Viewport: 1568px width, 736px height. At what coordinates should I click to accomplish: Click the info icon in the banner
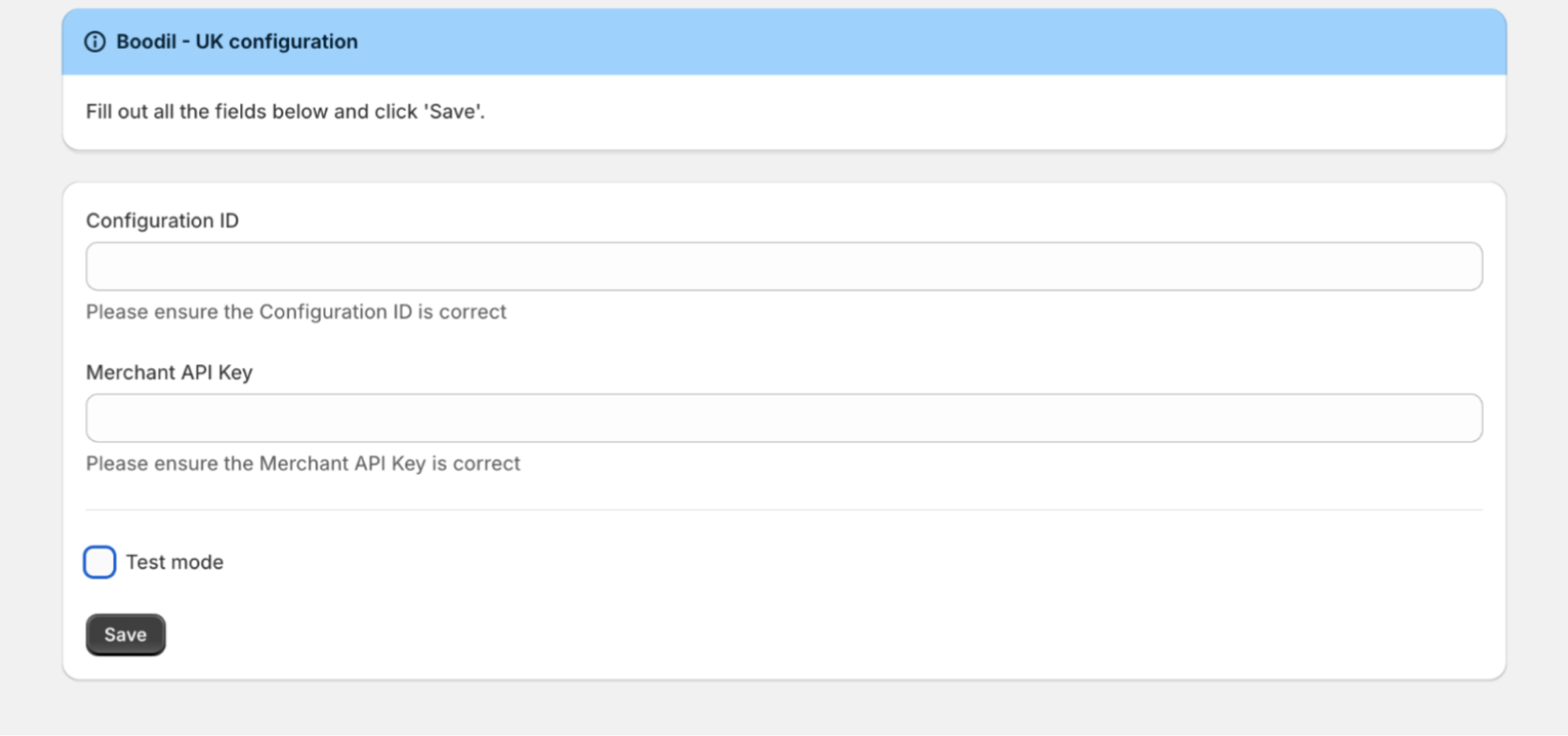tap(95, 42)
